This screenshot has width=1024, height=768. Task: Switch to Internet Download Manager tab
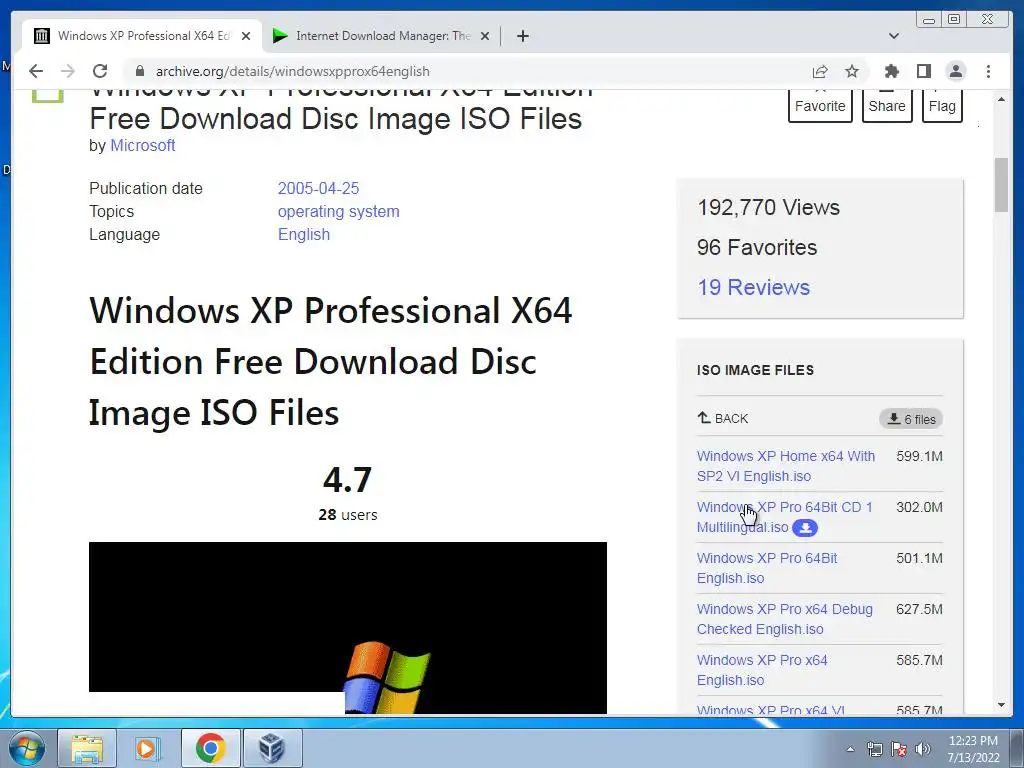pos(381,36)
